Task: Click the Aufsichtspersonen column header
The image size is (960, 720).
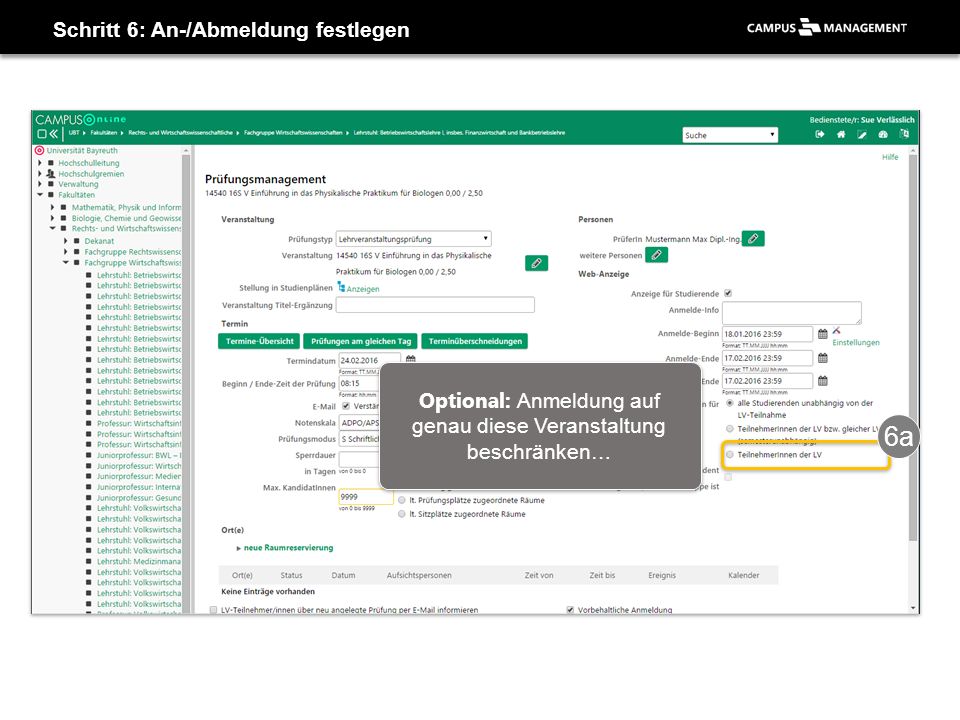Action: 419,576
